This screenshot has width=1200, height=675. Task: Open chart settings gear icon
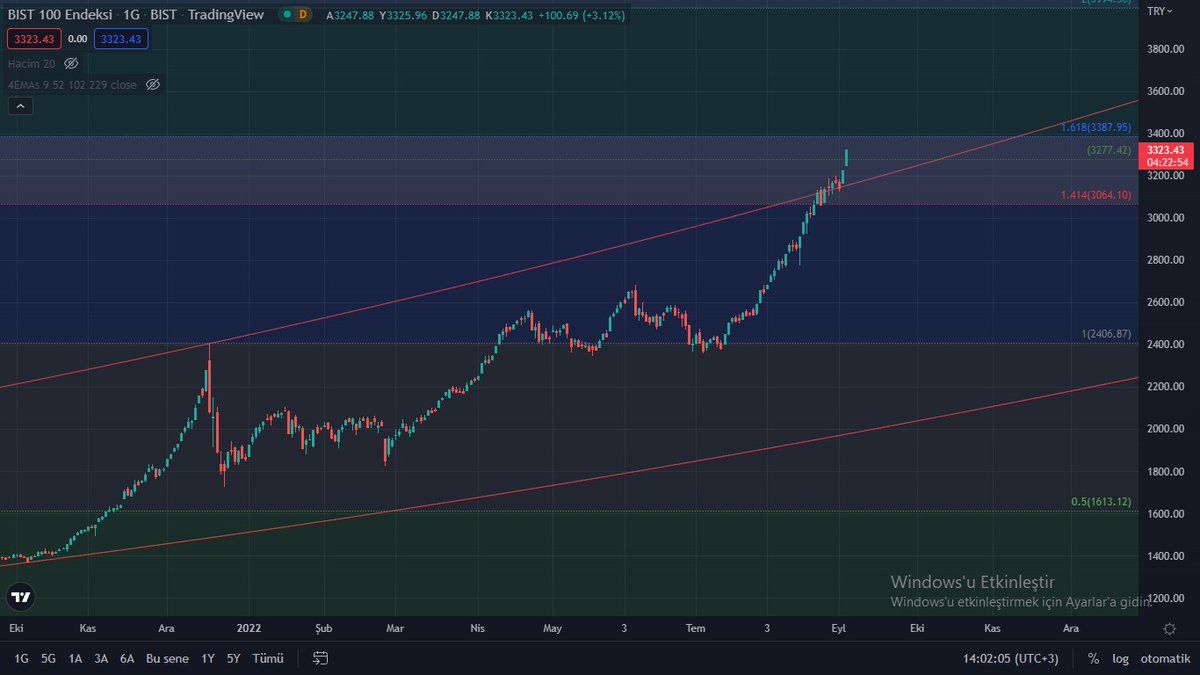coord(1170,628)
